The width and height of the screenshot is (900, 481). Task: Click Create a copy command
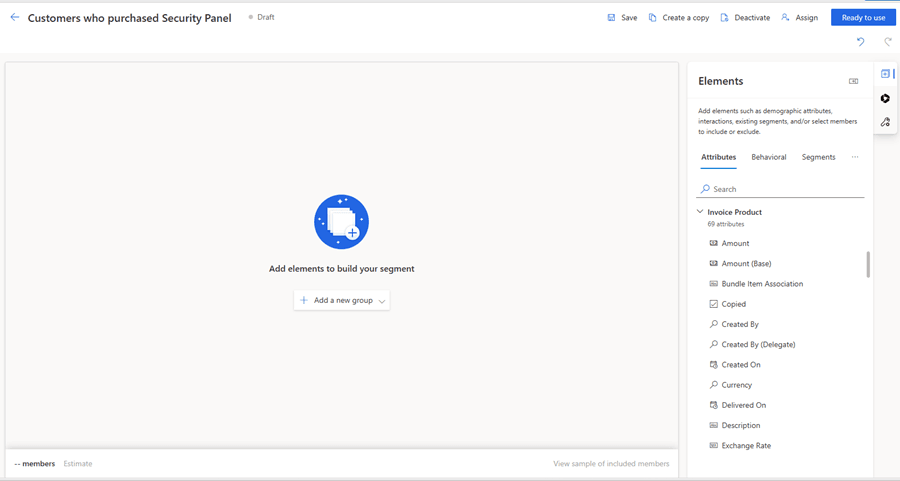click(678, 17)
